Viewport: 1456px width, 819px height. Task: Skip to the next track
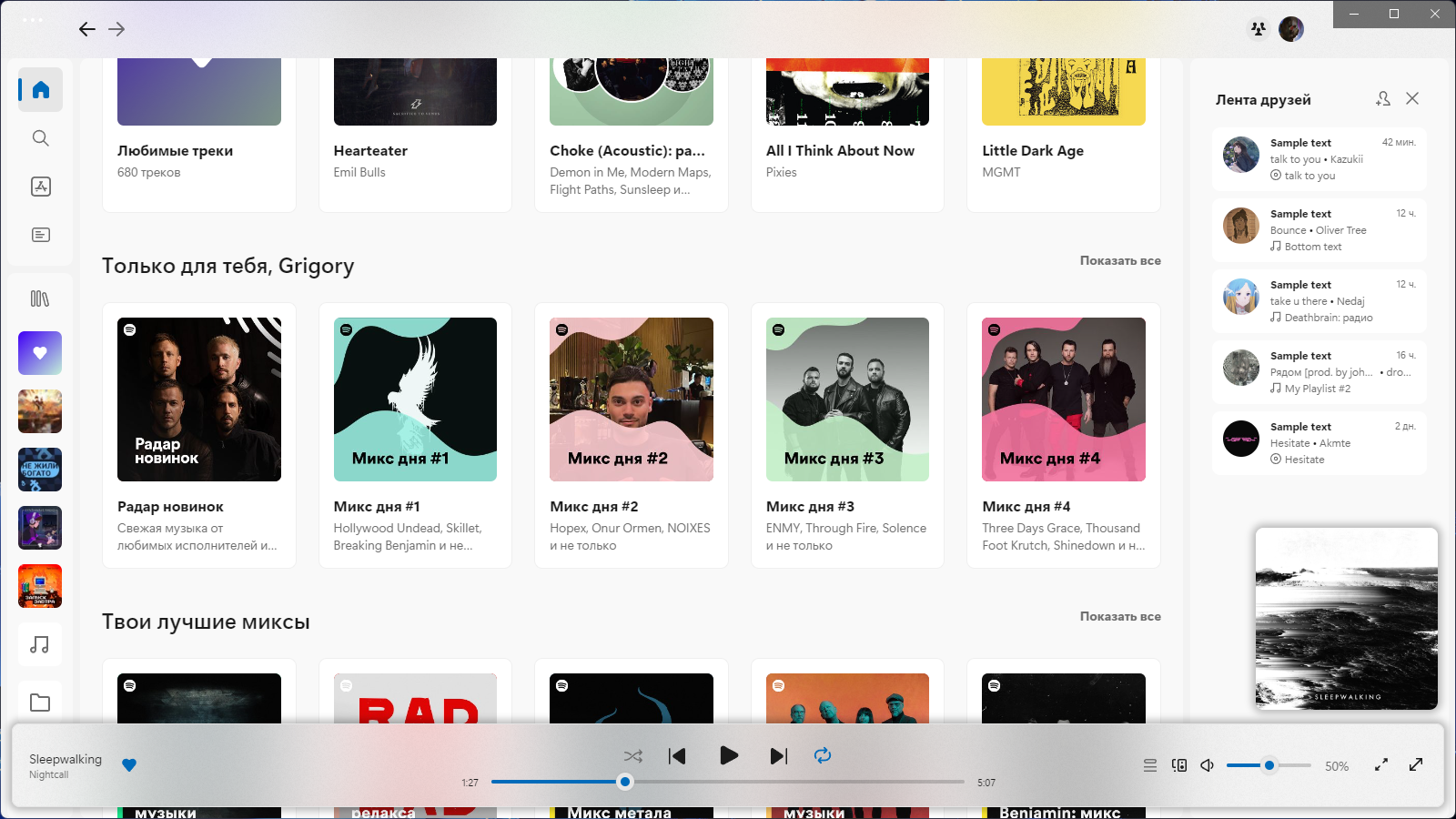click(778, 756)
